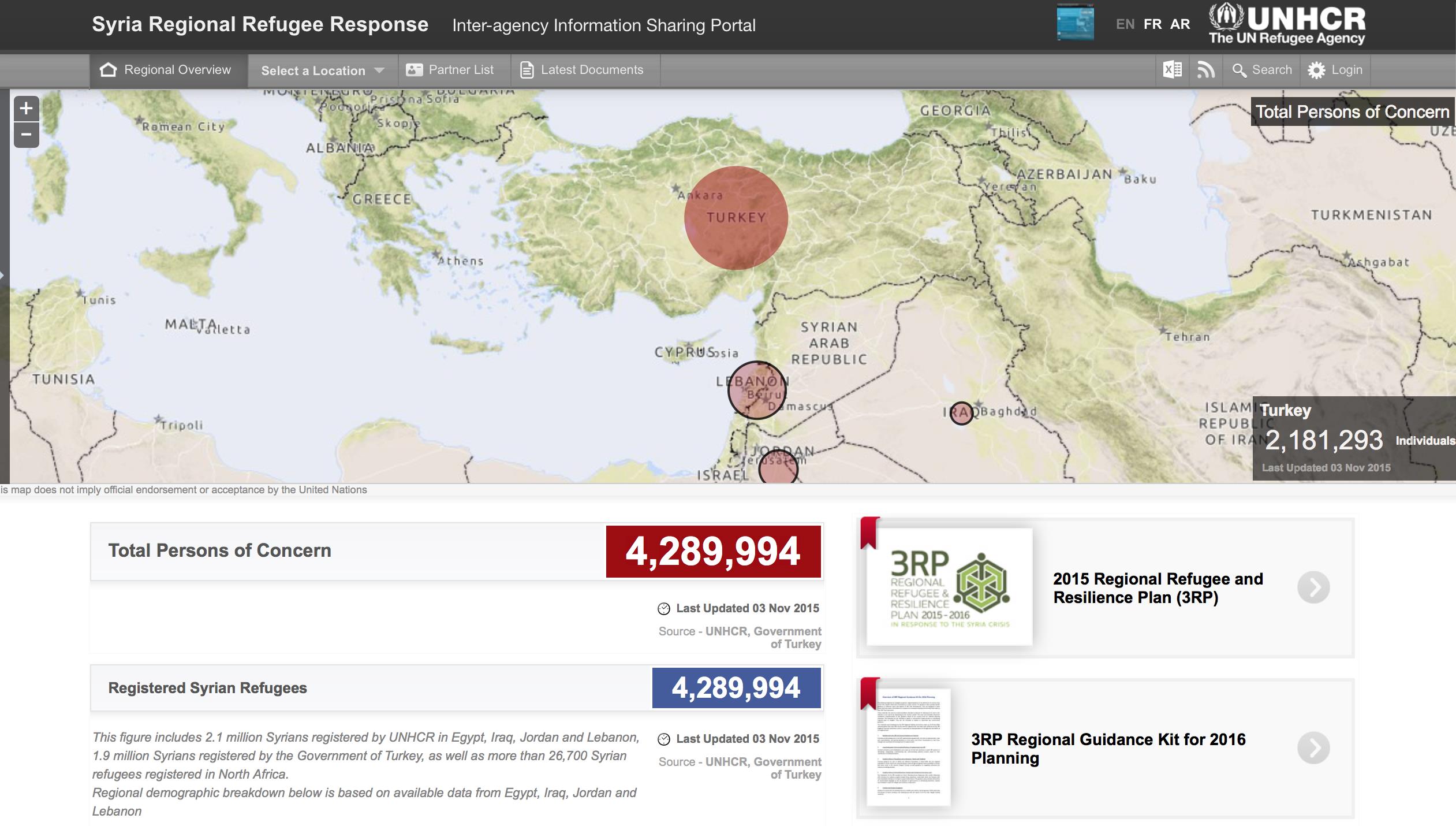Expand the Select a Location dropdown
The height and width of the screenshot is (826, 1456).
coord(323,70)
